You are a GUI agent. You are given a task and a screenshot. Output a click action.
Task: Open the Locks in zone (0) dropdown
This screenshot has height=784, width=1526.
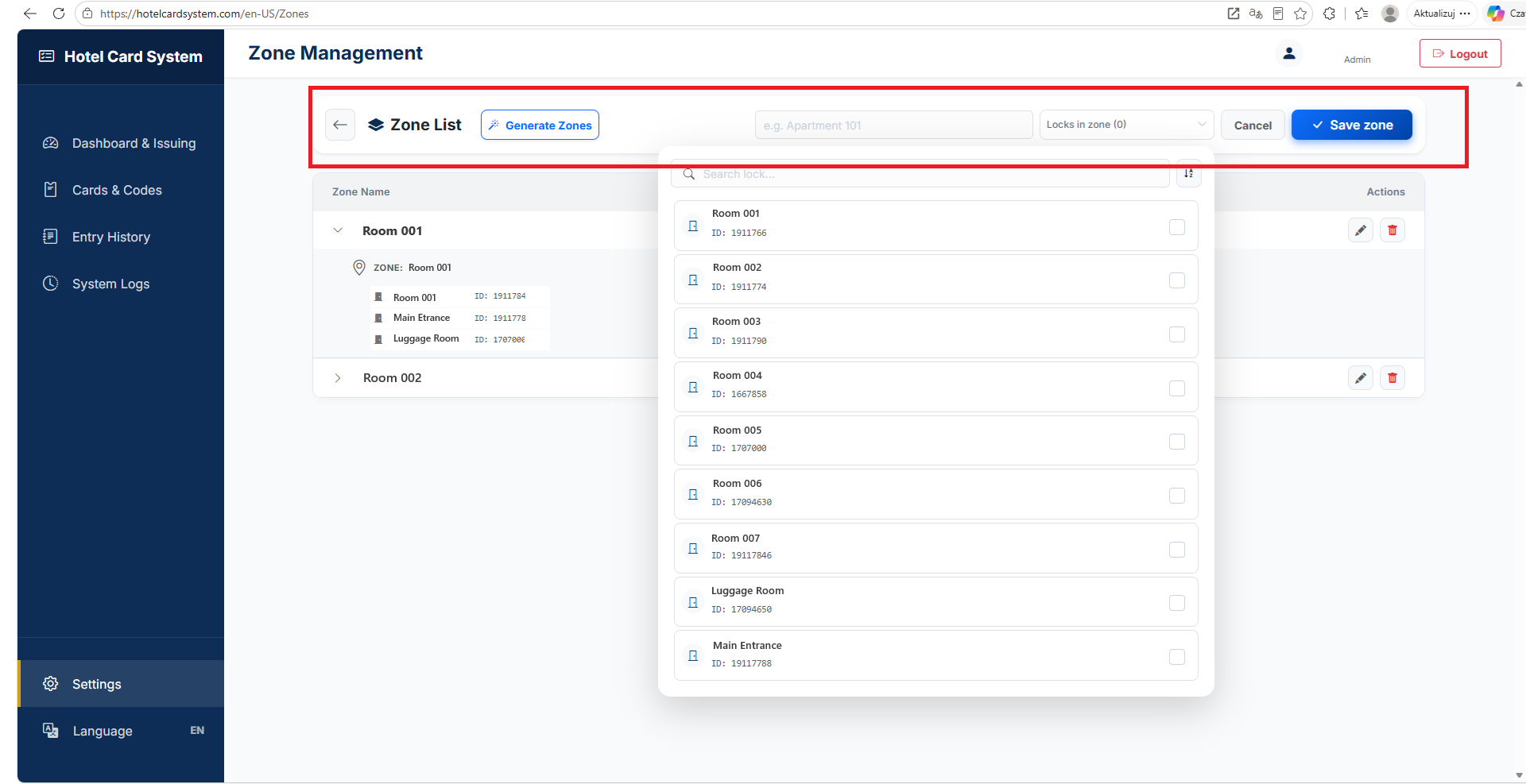click(x=1126, y=125)
